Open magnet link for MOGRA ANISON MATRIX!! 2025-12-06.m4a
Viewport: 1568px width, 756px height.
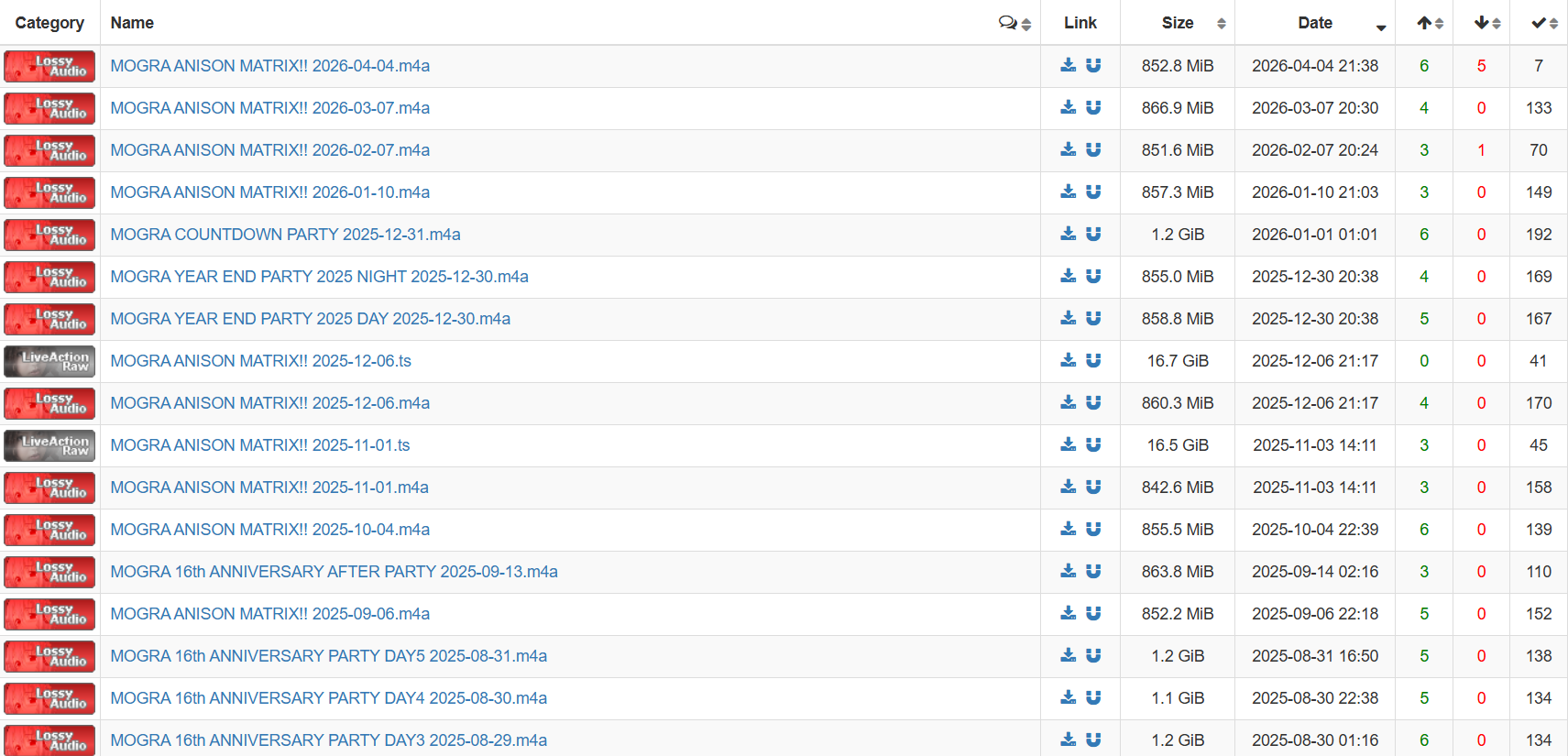pyautogui.click(x=1093, y=402)
